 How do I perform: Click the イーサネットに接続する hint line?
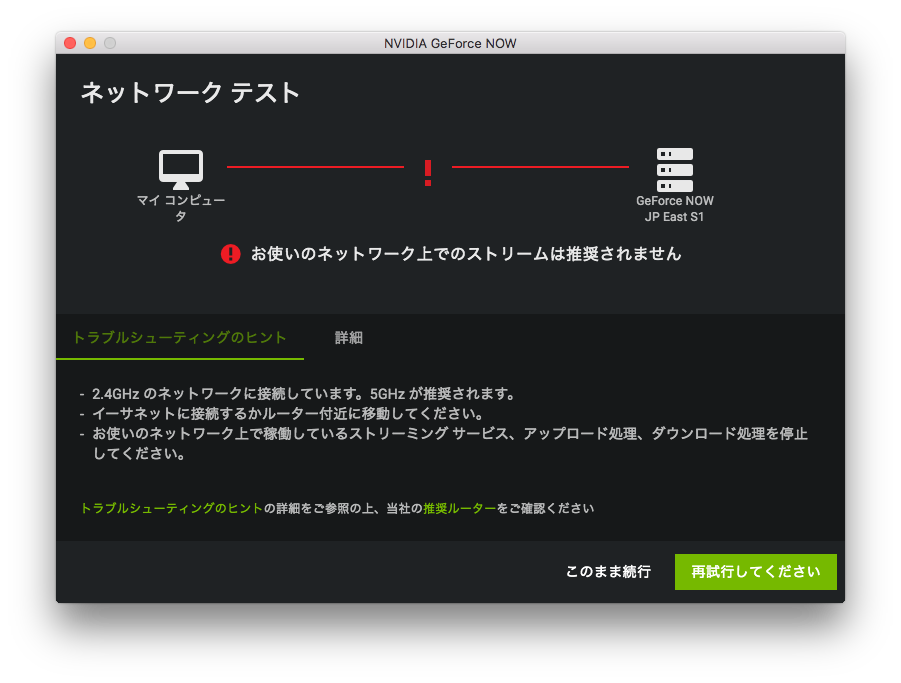click(x=288, y=414)
